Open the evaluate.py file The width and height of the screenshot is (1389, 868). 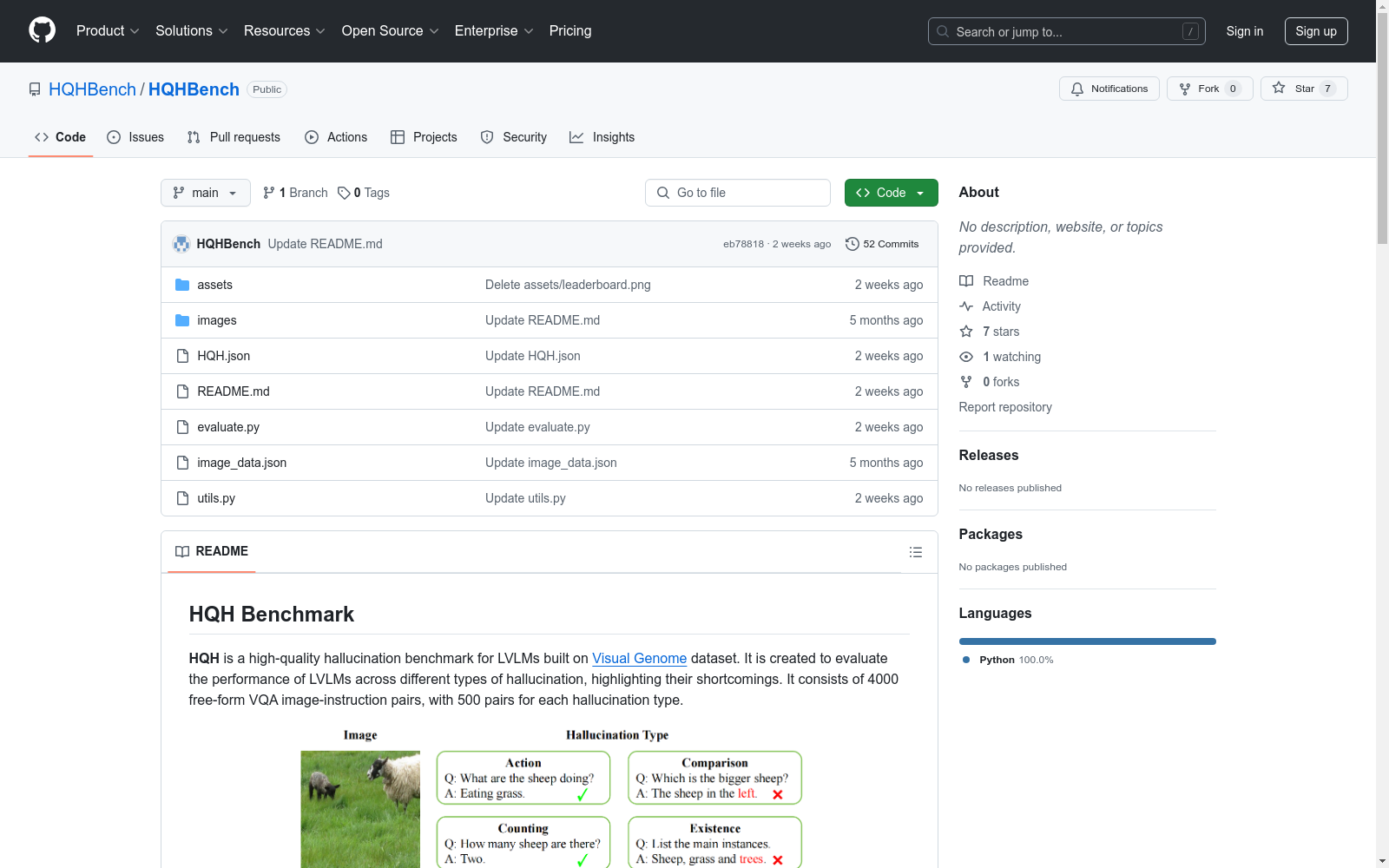click(x=228, y=427)
